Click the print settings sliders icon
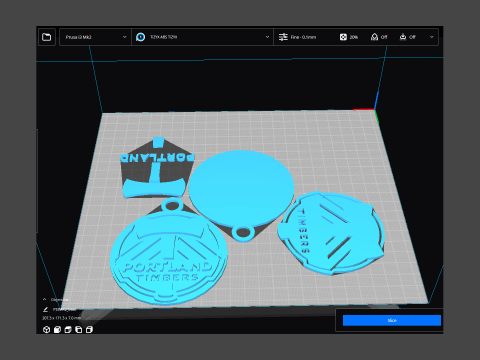The height and width of the screenshot is (360, 480). point(283,37)
